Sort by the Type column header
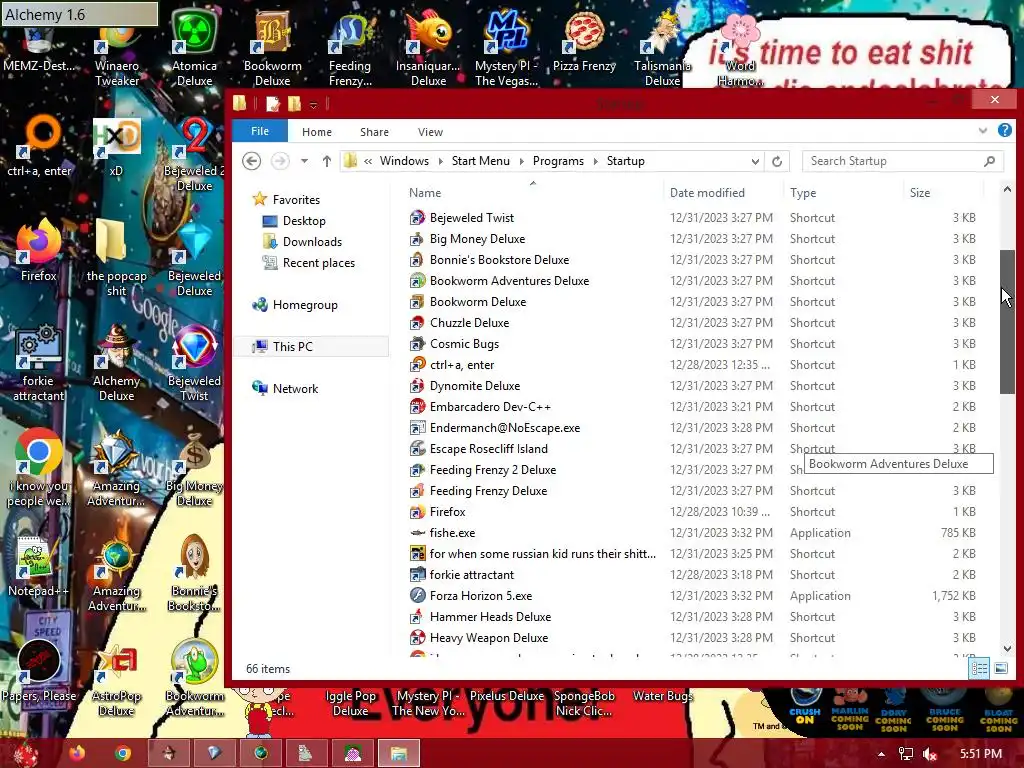The image size is (1024, 768). click(x=843, y=193)
